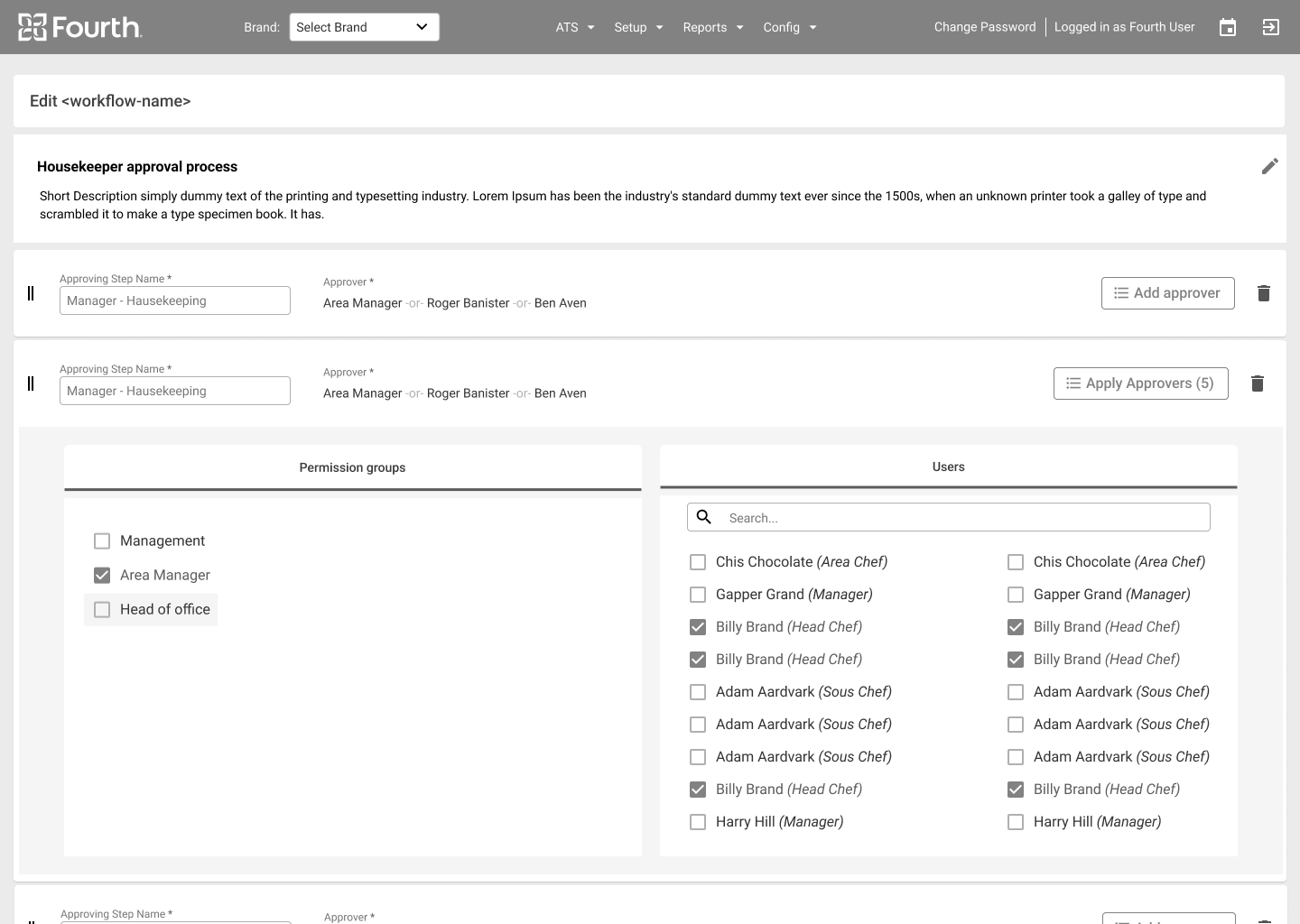Tick the Head of office checkbox
Screen dimensions: 1300x924
[x=102, y=609]
